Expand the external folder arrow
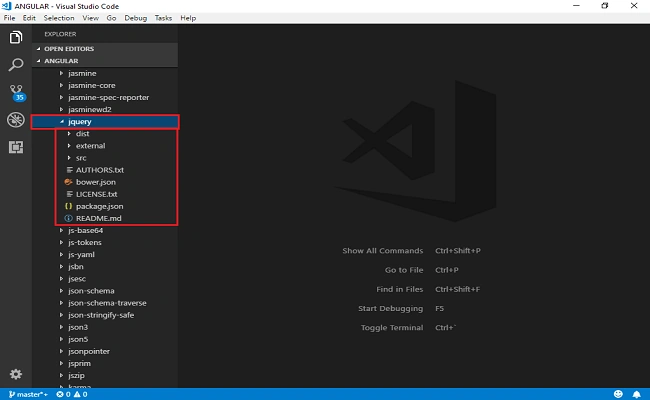The image size is (650, 400). coord(69,145)
